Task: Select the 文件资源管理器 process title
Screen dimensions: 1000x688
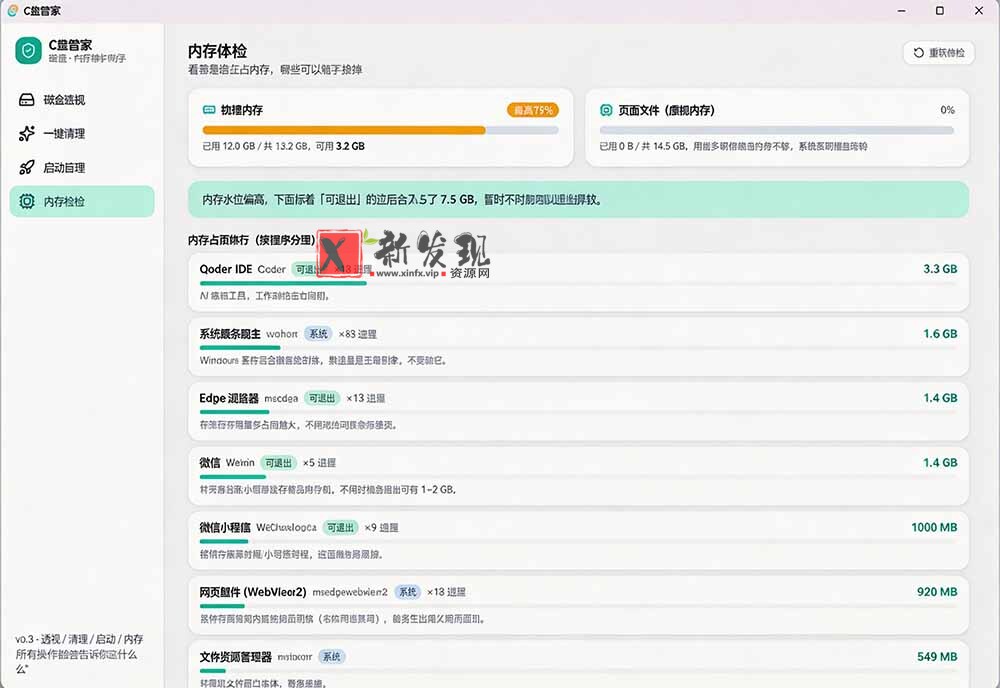Action: point(235,657)
